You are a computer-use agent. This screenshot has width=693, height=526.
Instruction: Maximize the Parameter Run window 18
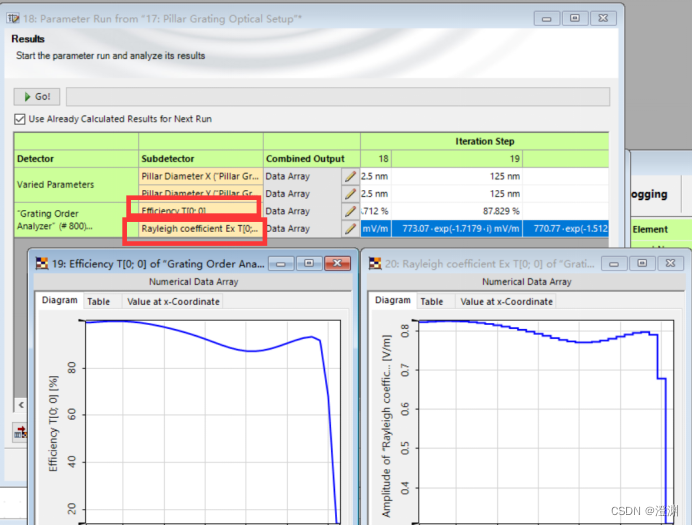(x=575, y=18)
